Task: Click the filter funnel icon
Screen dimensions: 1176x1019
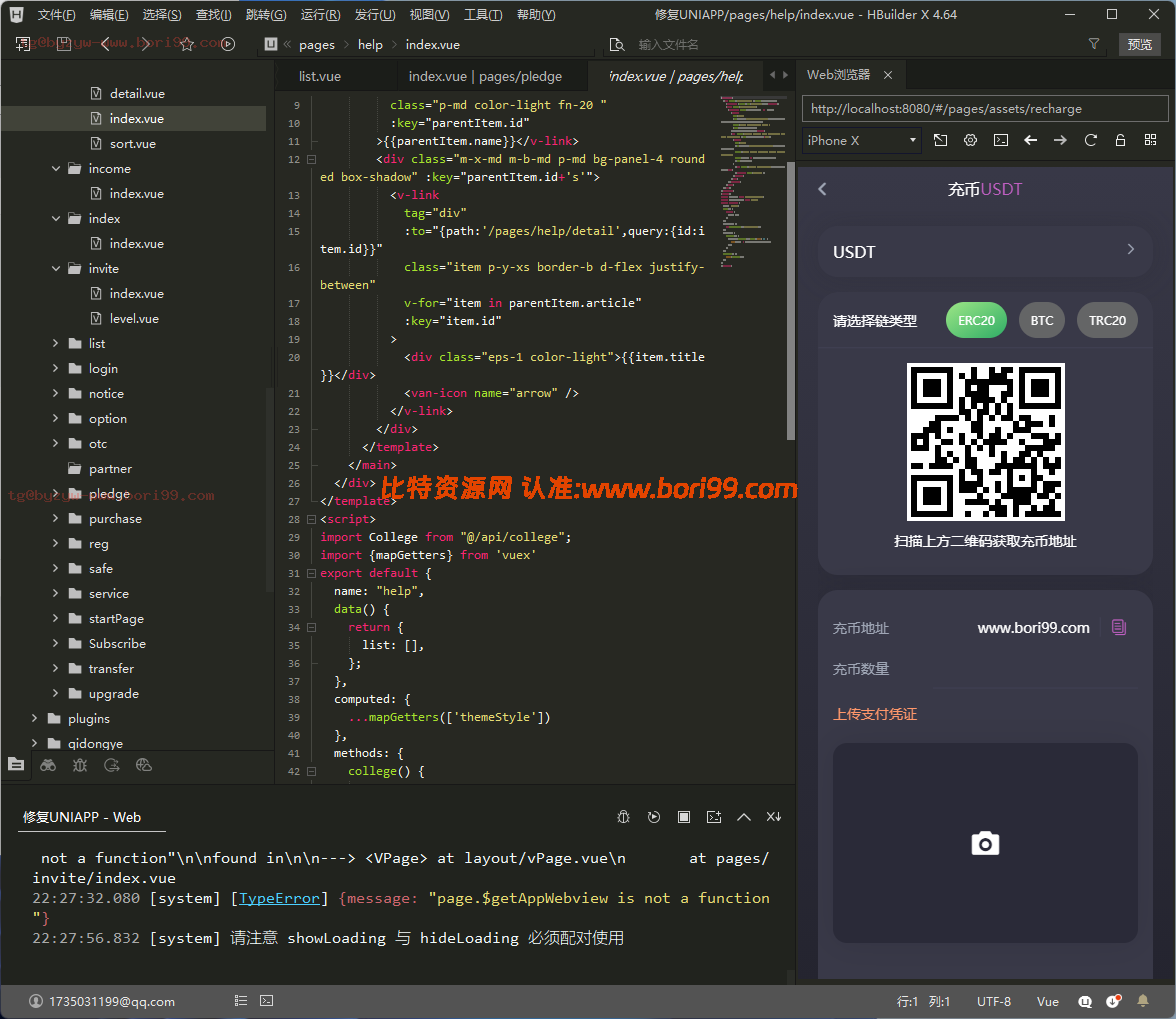Action: [1094, 44]
